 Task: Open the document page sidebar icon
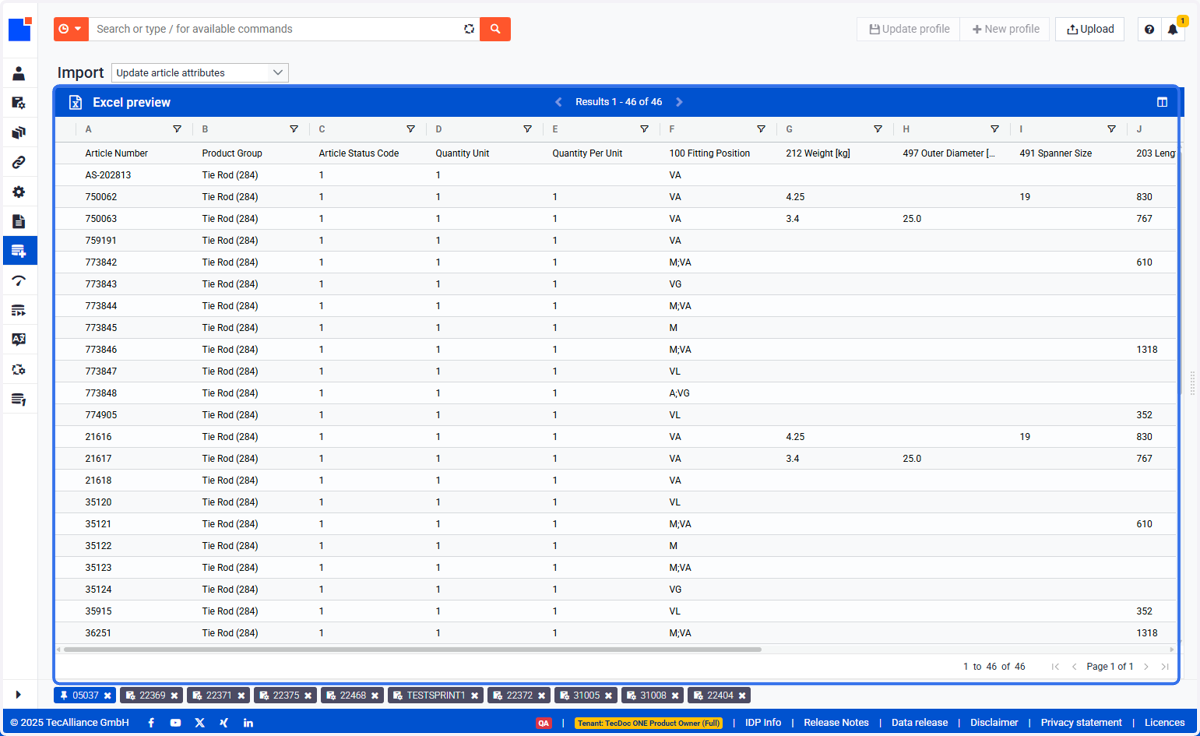[18, 221]
